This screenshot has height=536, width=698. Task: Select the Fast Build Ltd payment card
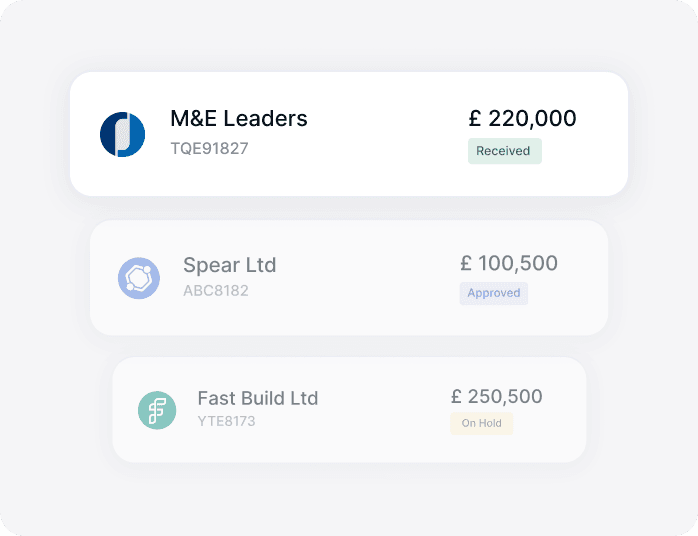(350, 445)
